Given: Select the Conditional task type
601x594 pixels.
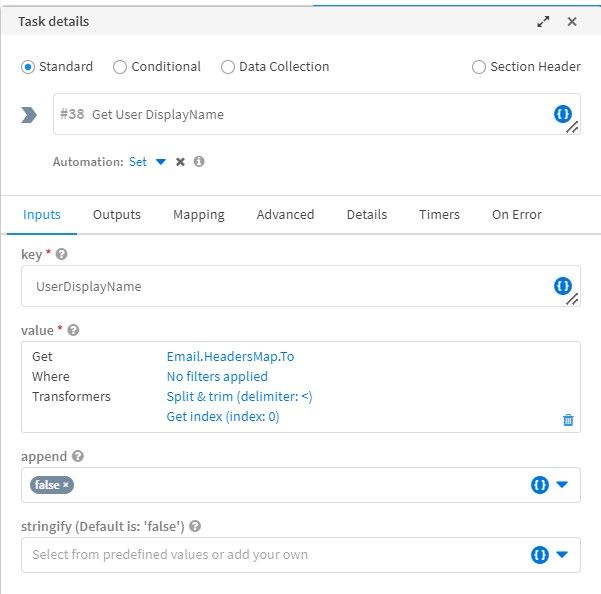Looking at the screenshot, I should click(x=120, y=67).
